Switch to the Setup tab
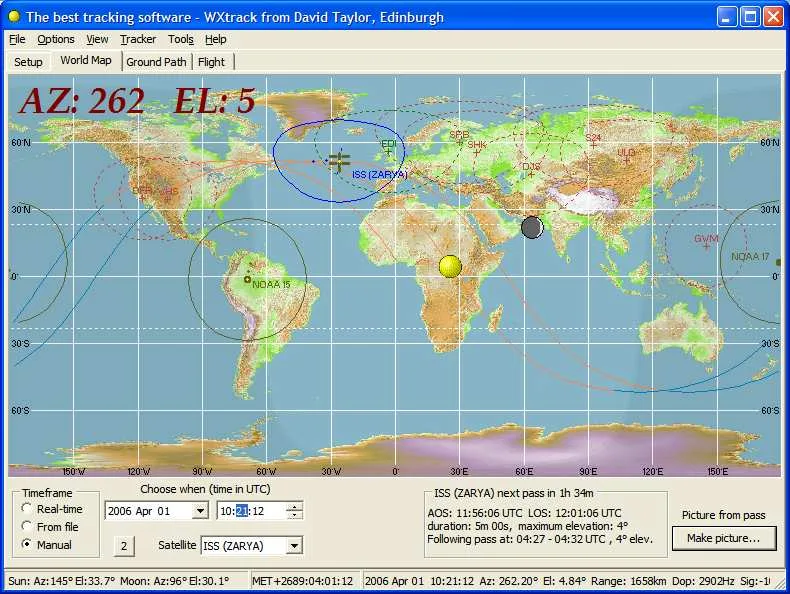The height and width of the screenshot is (594, 790). [x=28, y=62]
